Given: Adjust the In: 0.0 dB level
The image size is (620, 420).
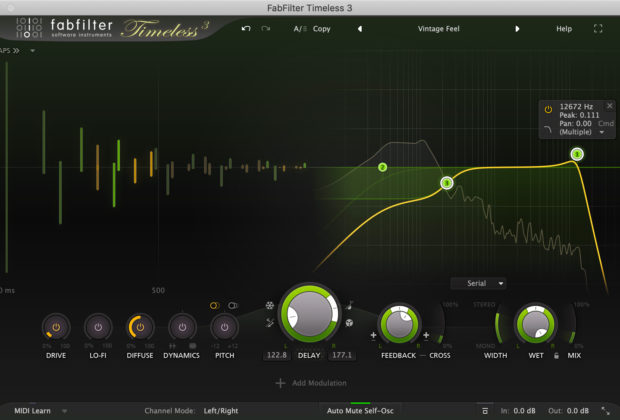Looking at the screenshot, I should pos(518,411).
